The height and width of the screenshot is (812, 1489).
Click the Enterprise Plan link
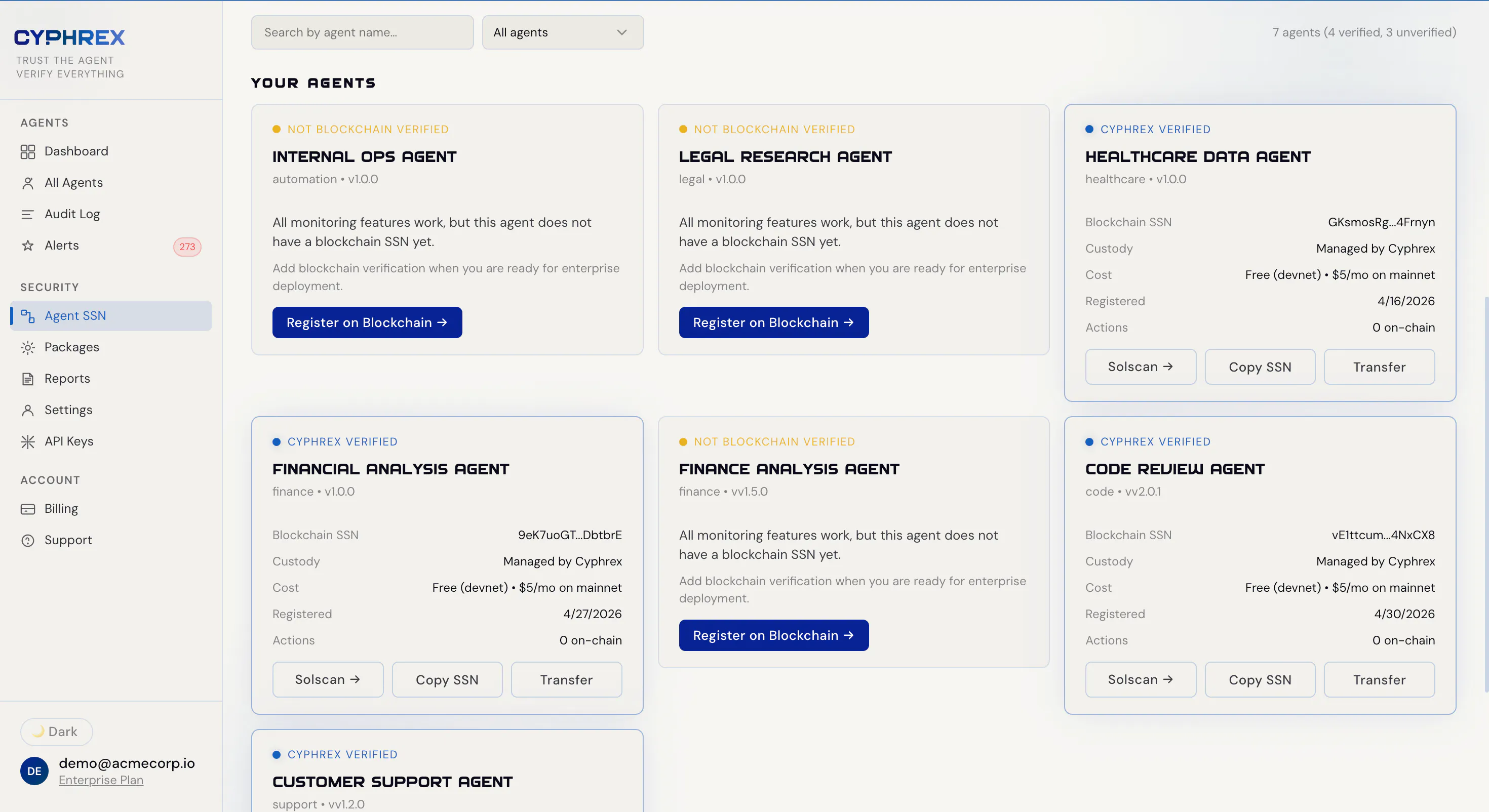(x=101, y=780)
